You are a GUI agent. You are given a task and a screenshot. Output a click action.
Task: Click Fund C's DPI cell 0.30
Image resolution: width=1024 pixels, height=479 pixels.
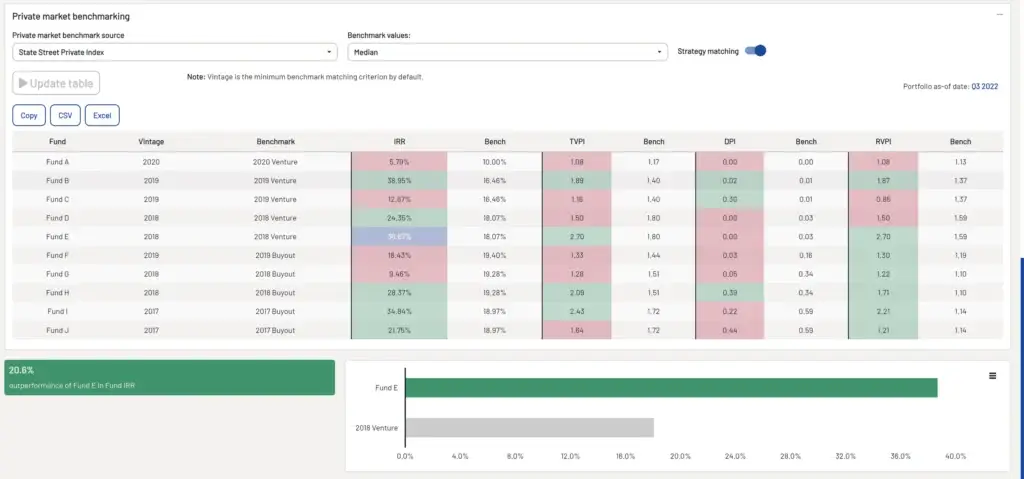click(x=729, y=199)
